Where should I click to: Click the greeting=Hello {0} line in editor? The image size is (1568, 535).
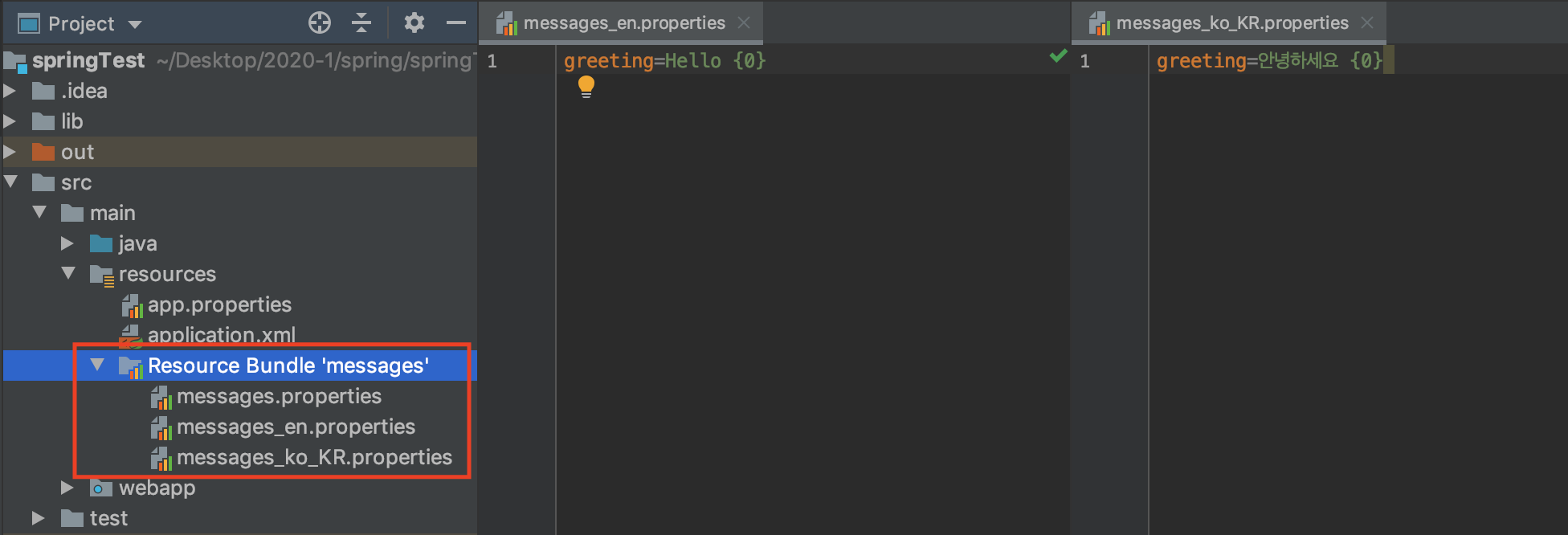(x=664, y=61)
